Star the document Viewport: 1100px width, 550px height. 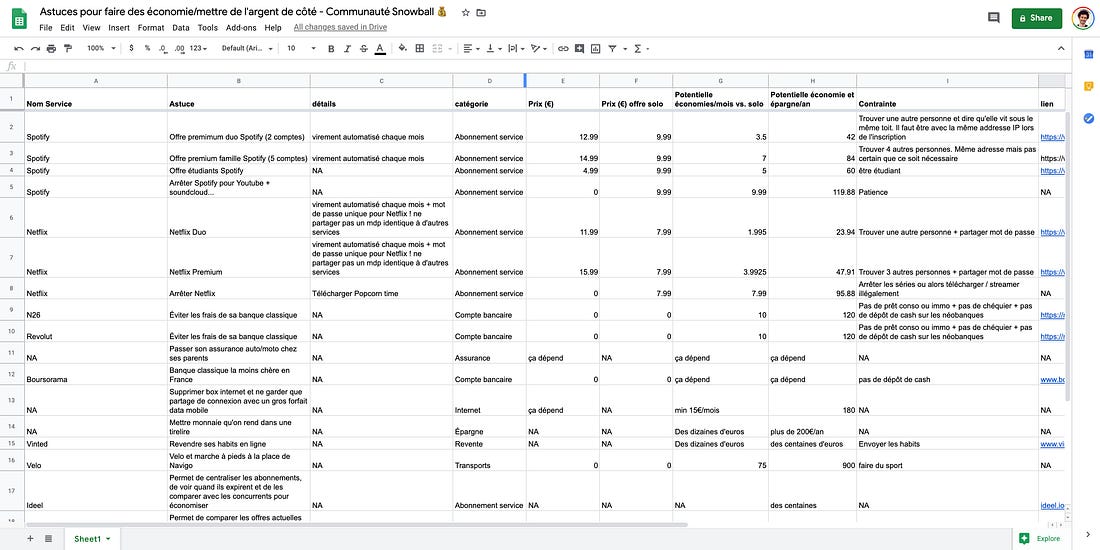click(465, 13)
